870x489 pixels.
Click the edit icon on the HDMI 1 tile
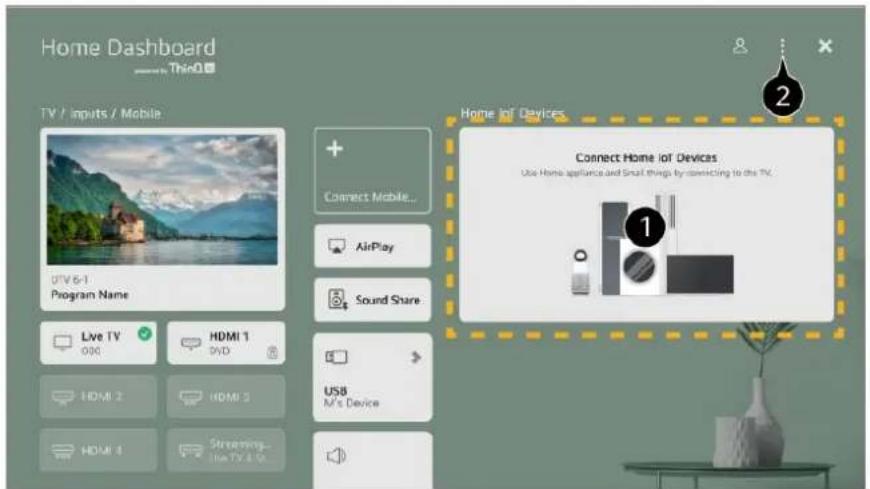(272, 352)
